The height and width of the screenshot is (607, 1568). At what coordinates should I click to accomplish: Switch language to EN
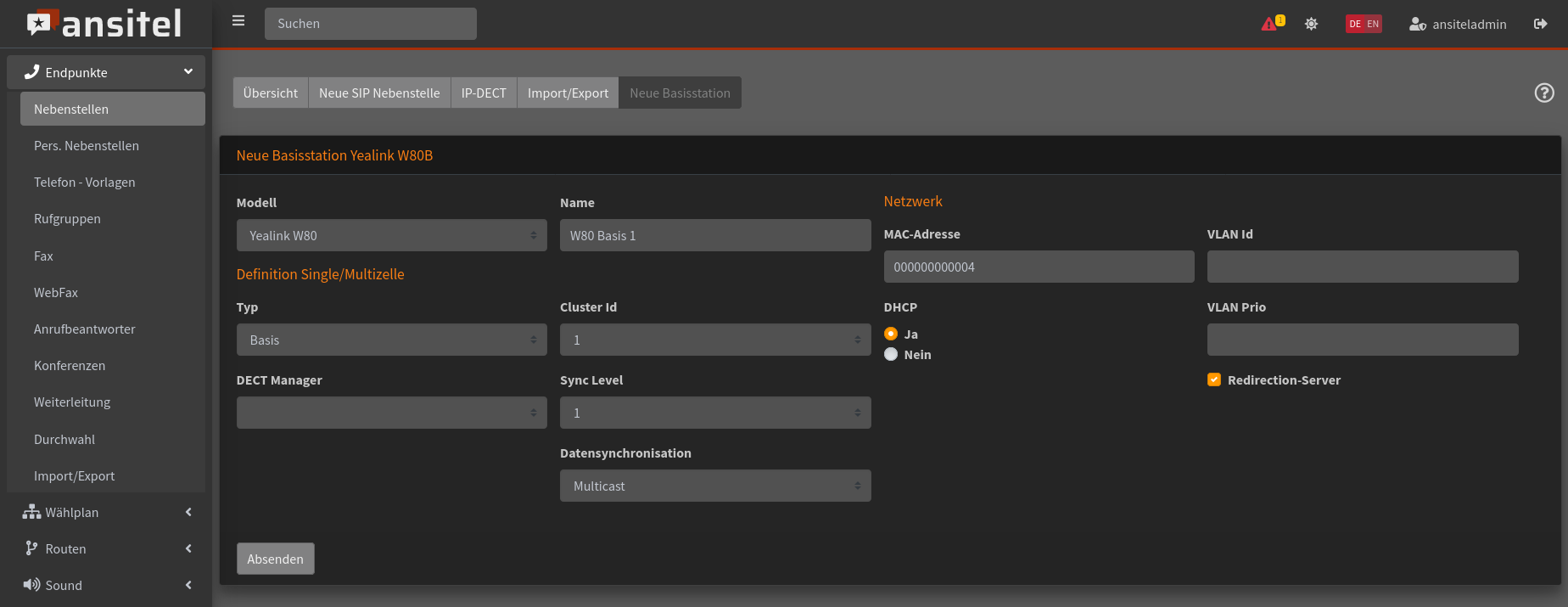pos(1373,24)
